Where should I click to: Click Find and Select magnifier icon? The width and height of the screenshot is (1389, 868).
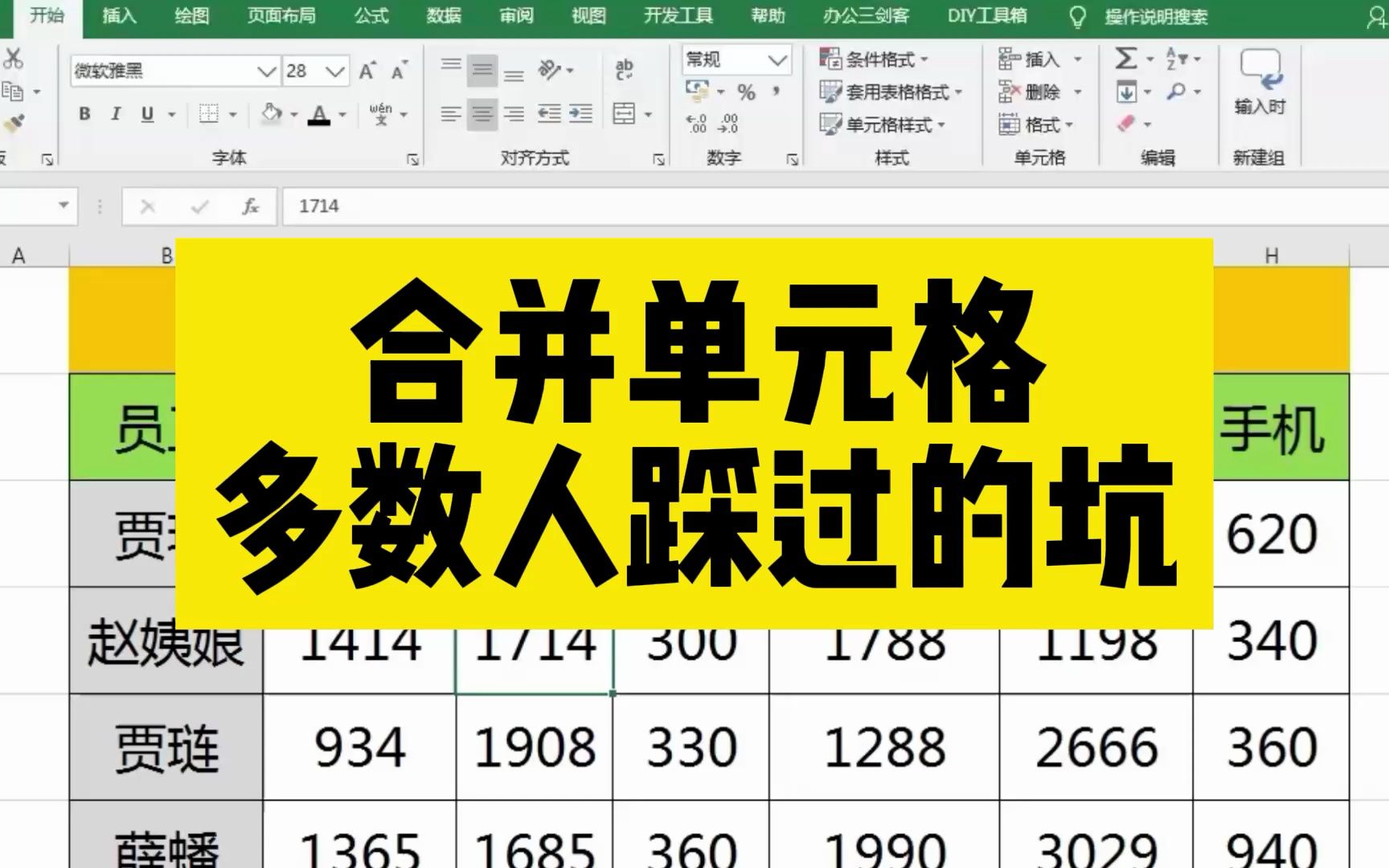click(1176, 91)
